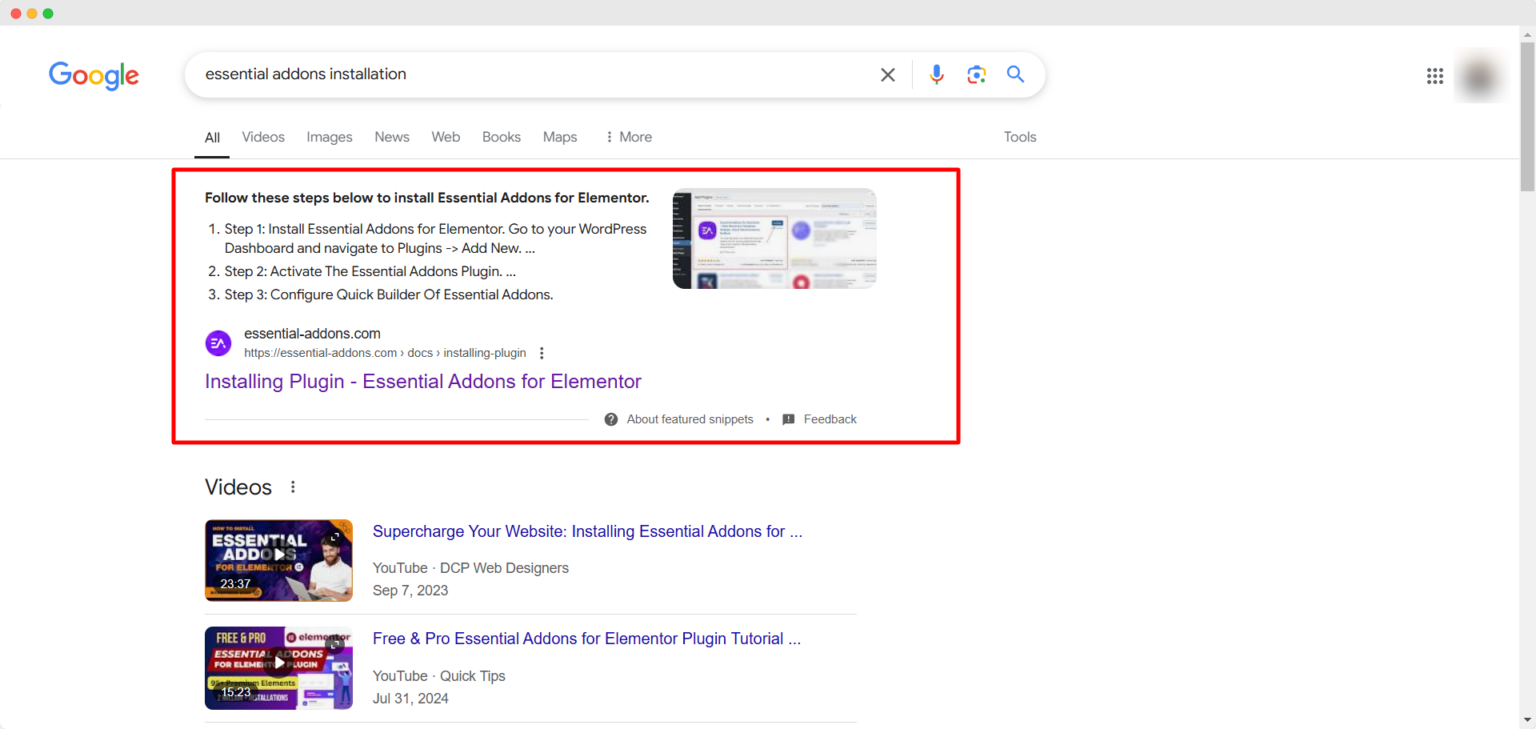Image resolution: width=1536 pixels, height=729 pixels.
Task: Click the Google logo
Action: tap(93, 76)
